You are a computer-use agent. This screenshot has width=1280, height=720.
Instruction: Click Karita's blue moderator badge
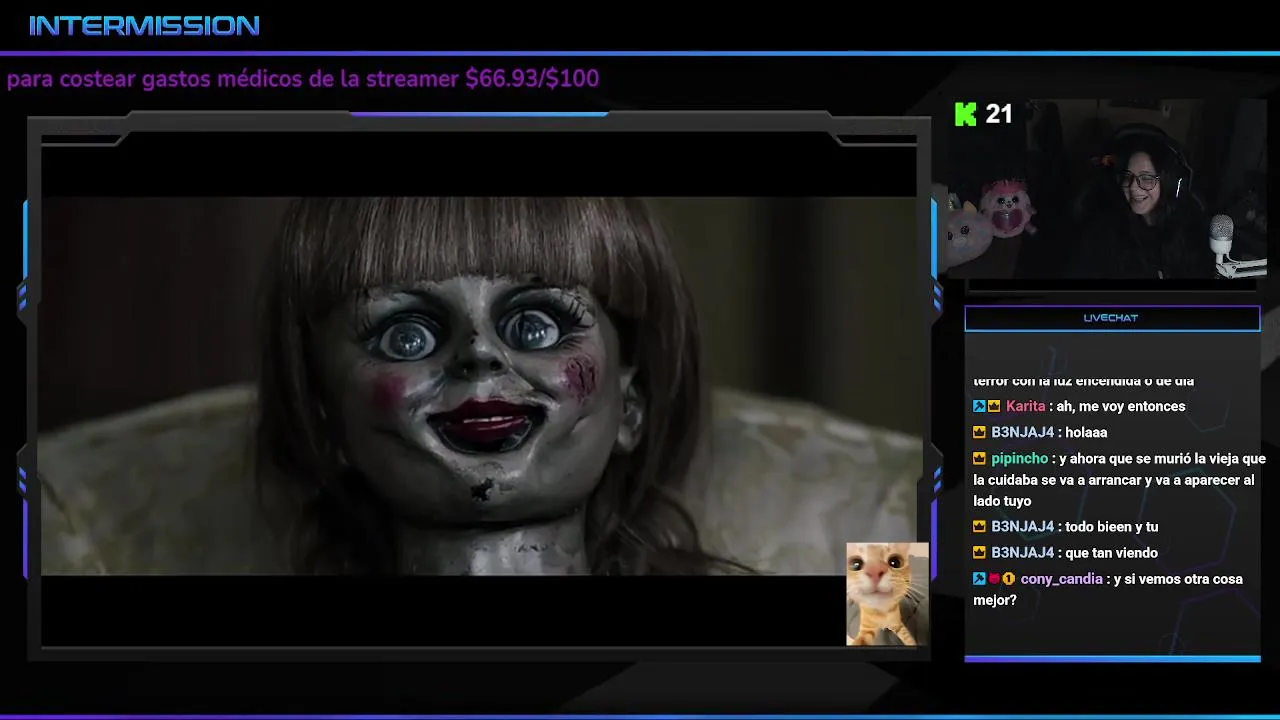point(979,406)
